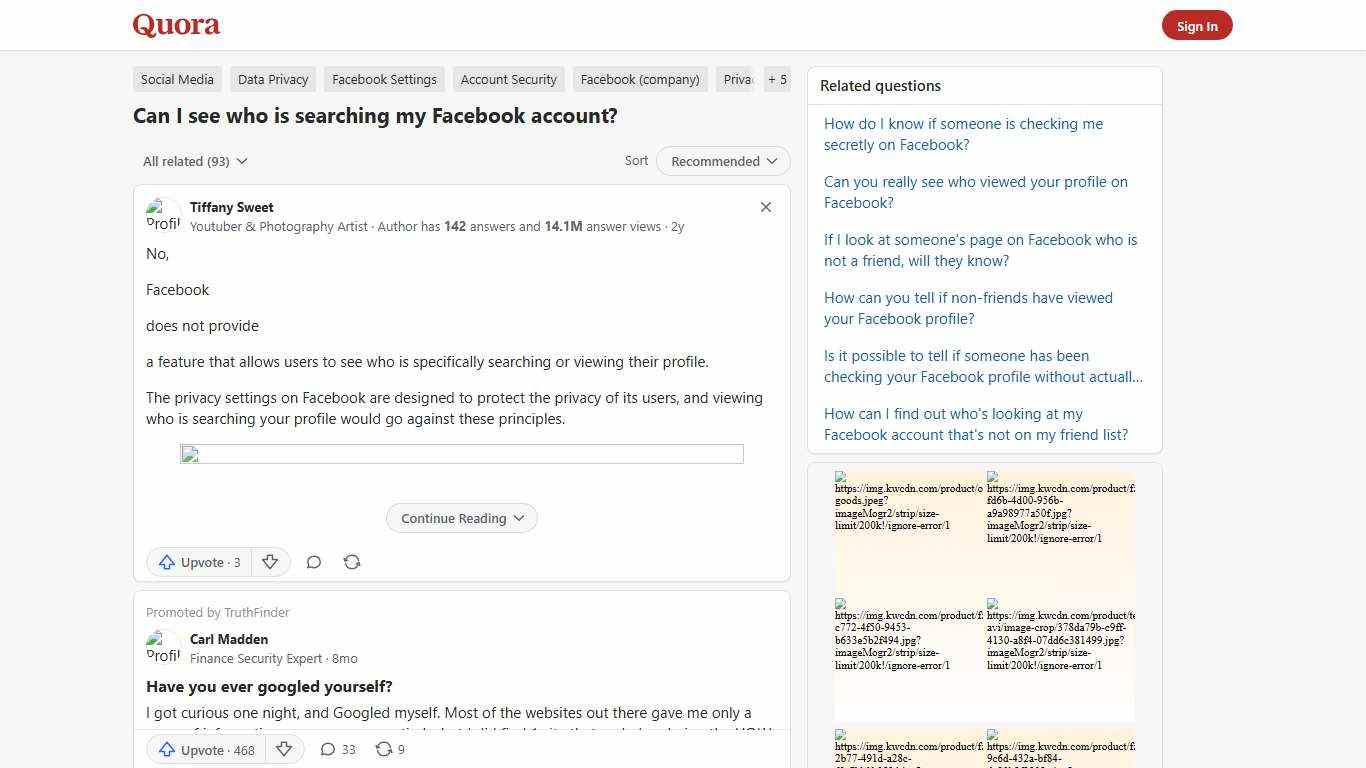Open the Recommended sort dropdown

pyautogui.click(x=722, y=161)
